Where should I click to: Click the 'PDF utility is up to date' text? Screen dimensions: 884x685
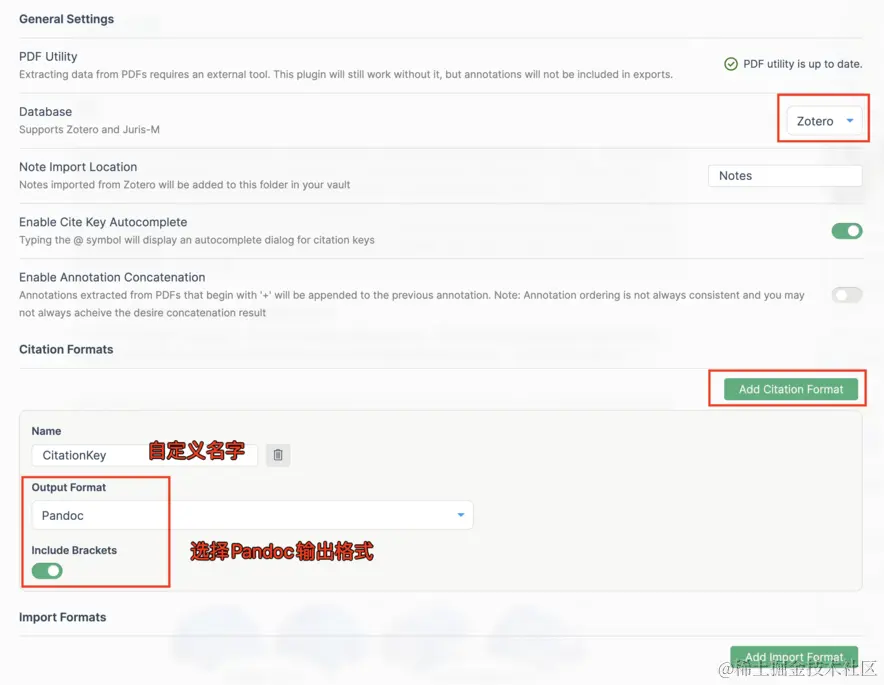[803, 64]
